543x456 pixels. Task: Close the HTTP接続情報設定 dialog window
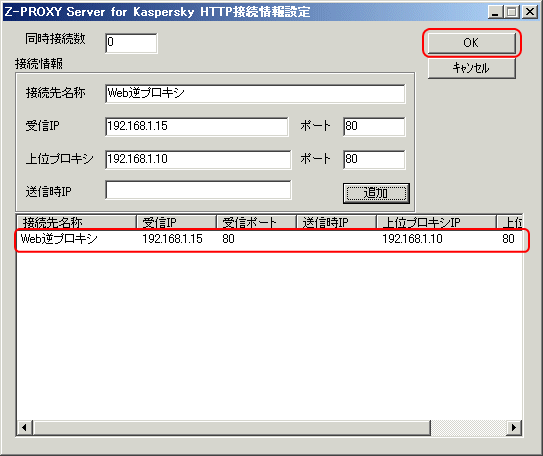coord(530,12)
